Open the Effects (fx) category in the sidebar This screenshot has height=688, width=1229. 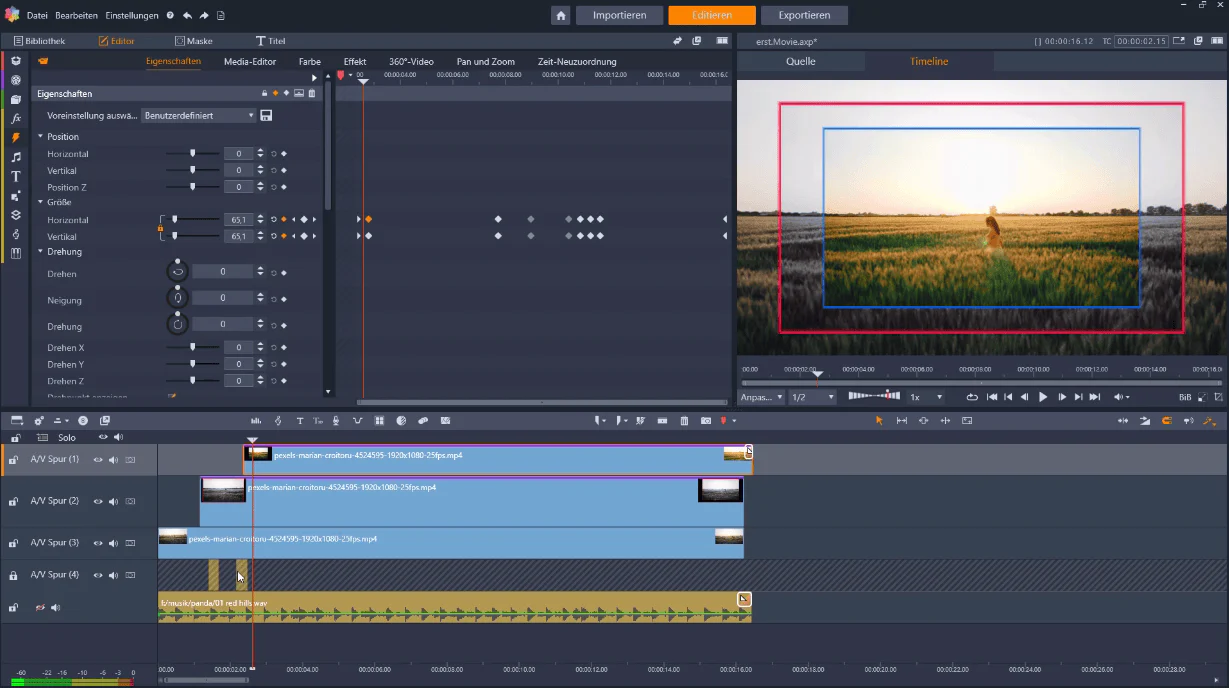pos(16,118)
